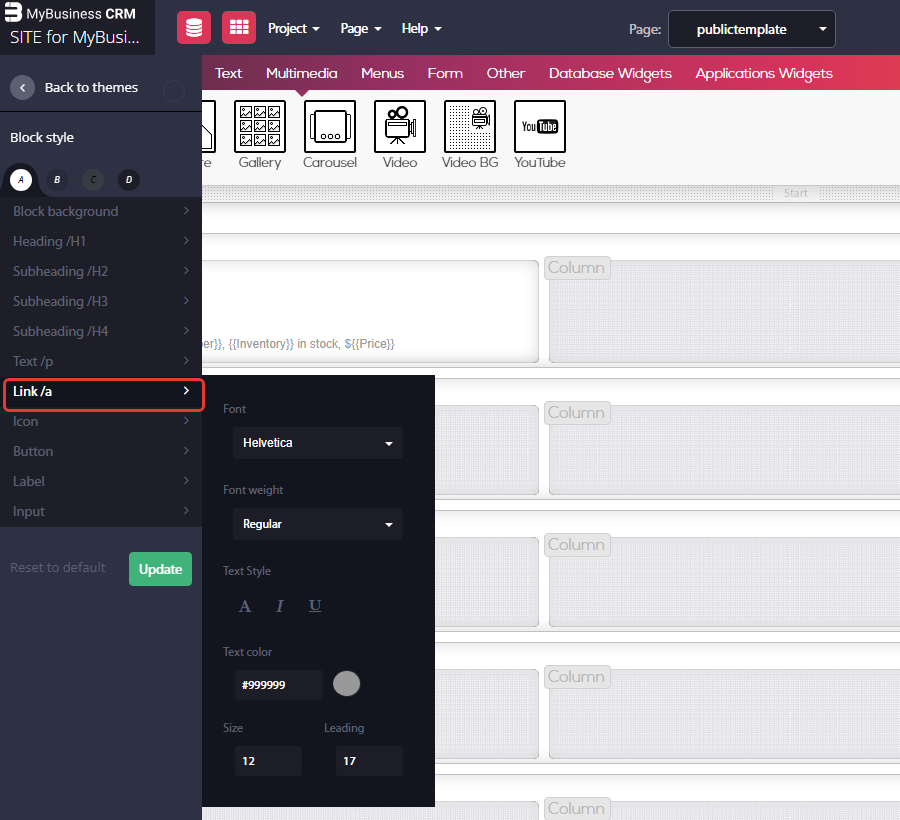Click the back arrow circle icon
The height and width of the screenshot is (820, 900).
[22, 88]
